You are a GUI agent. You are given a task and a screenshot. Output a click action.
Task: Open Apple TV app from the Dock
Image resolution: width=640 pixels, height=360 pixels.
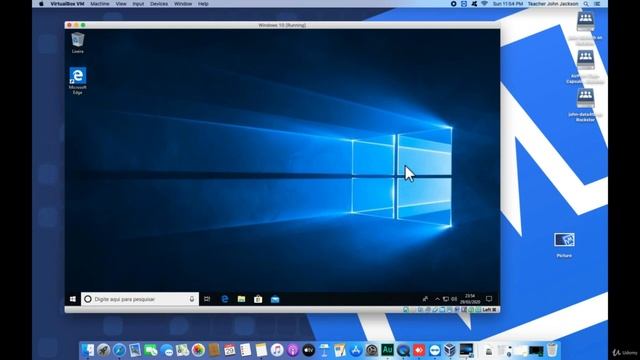(309, 350)
